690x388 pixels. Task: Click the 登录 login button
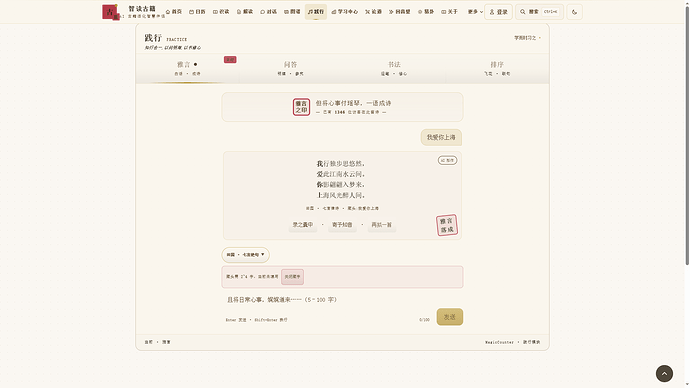tap(499, 12)
